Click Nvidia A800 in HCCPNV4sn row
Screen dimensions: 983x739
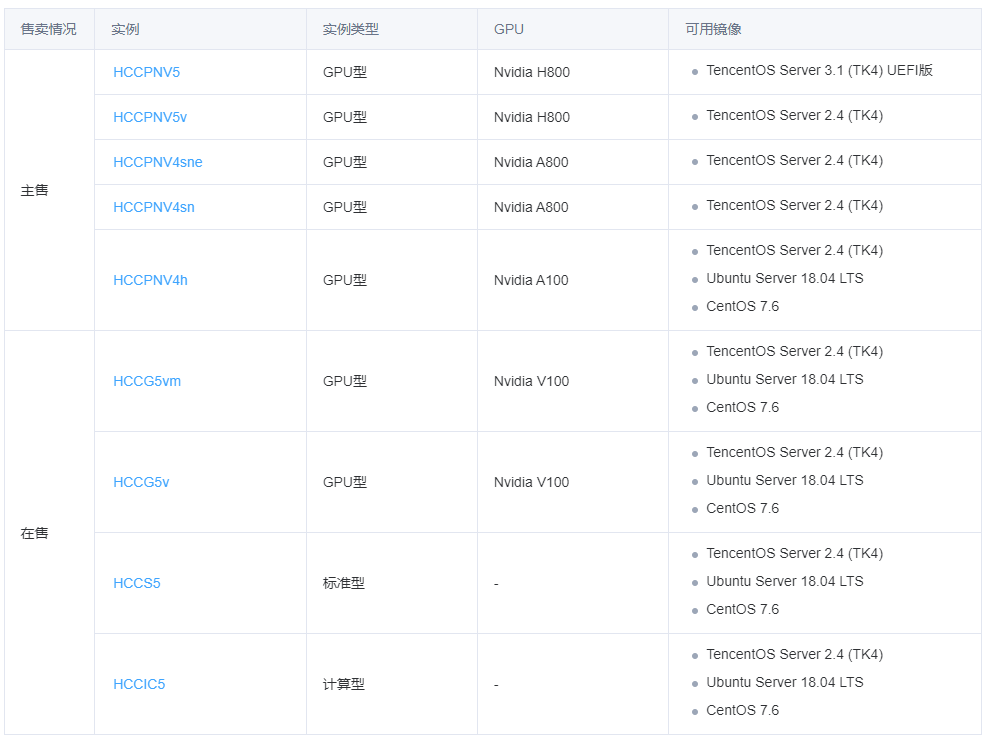pos(531,207)
